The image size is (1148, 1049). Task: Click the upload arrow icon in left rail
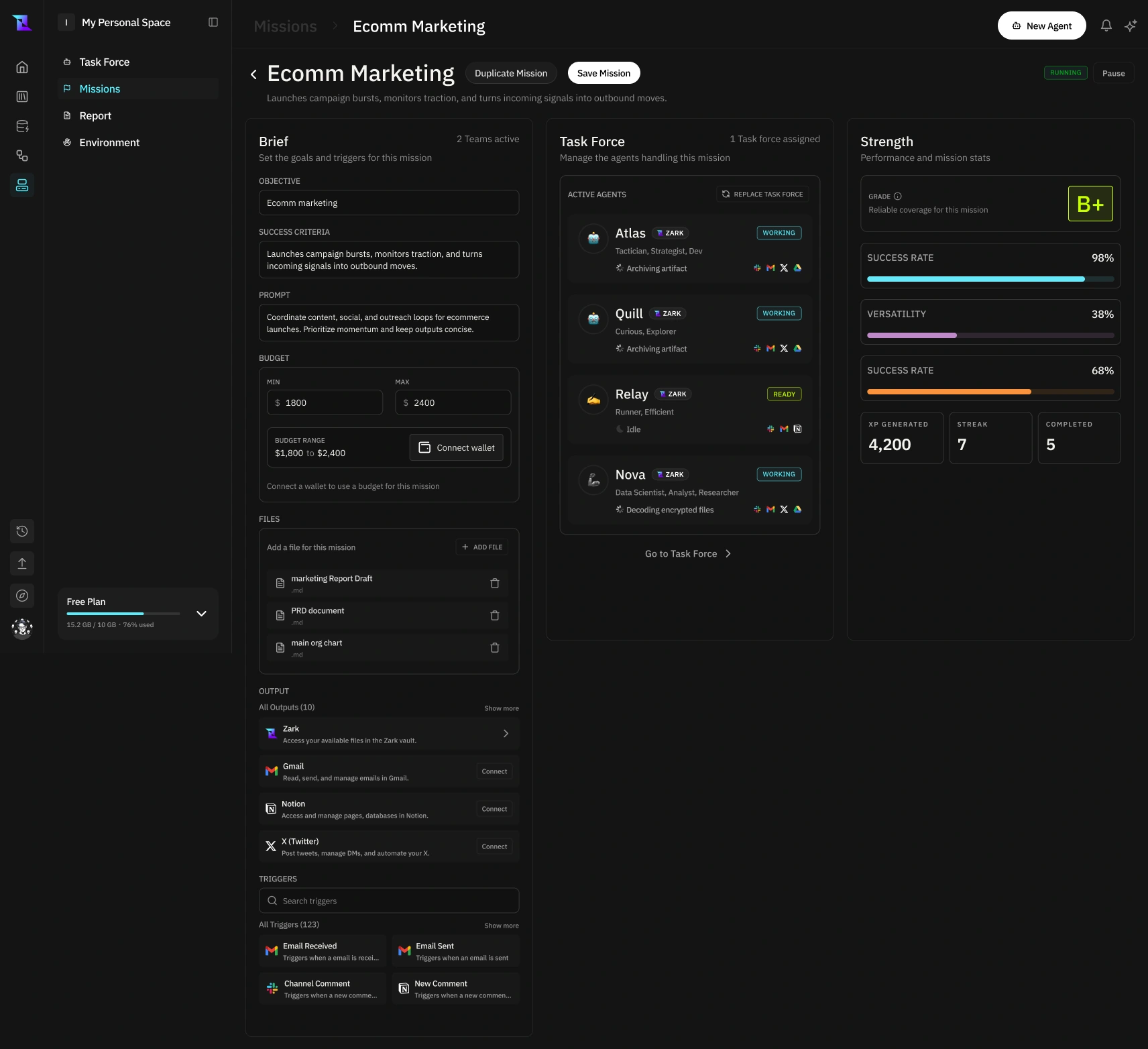[22, 563]
